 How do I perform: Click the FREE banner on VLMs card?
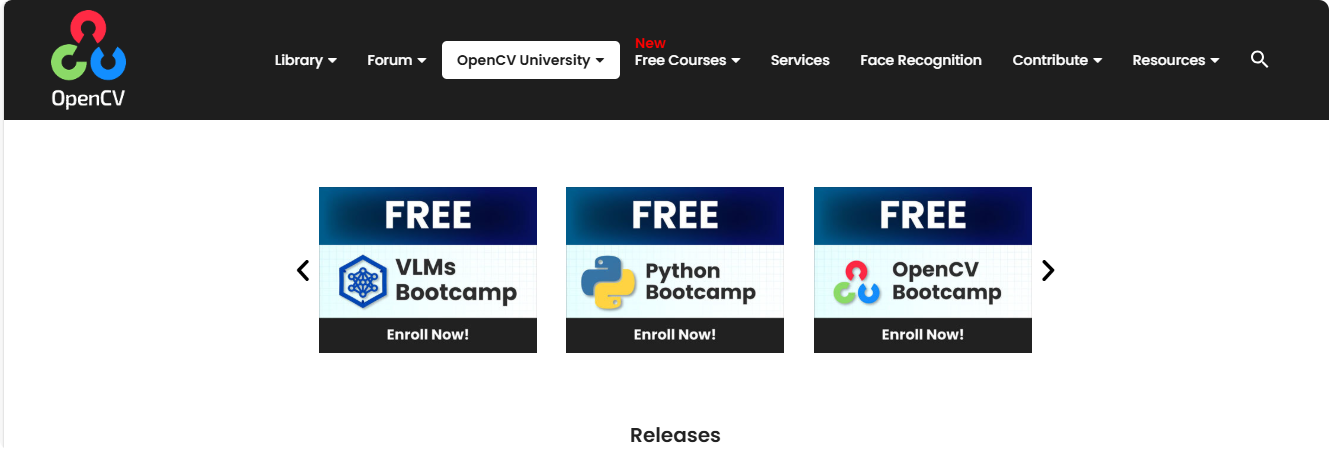click(428, 216)
